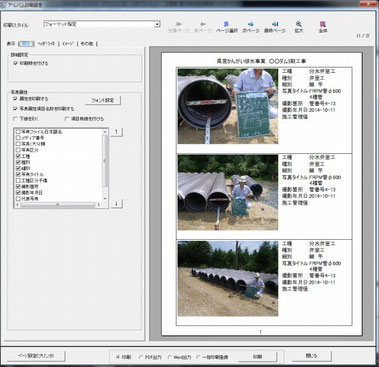
Task: Click attribute list scroll-down arrow
Action: 105,199
